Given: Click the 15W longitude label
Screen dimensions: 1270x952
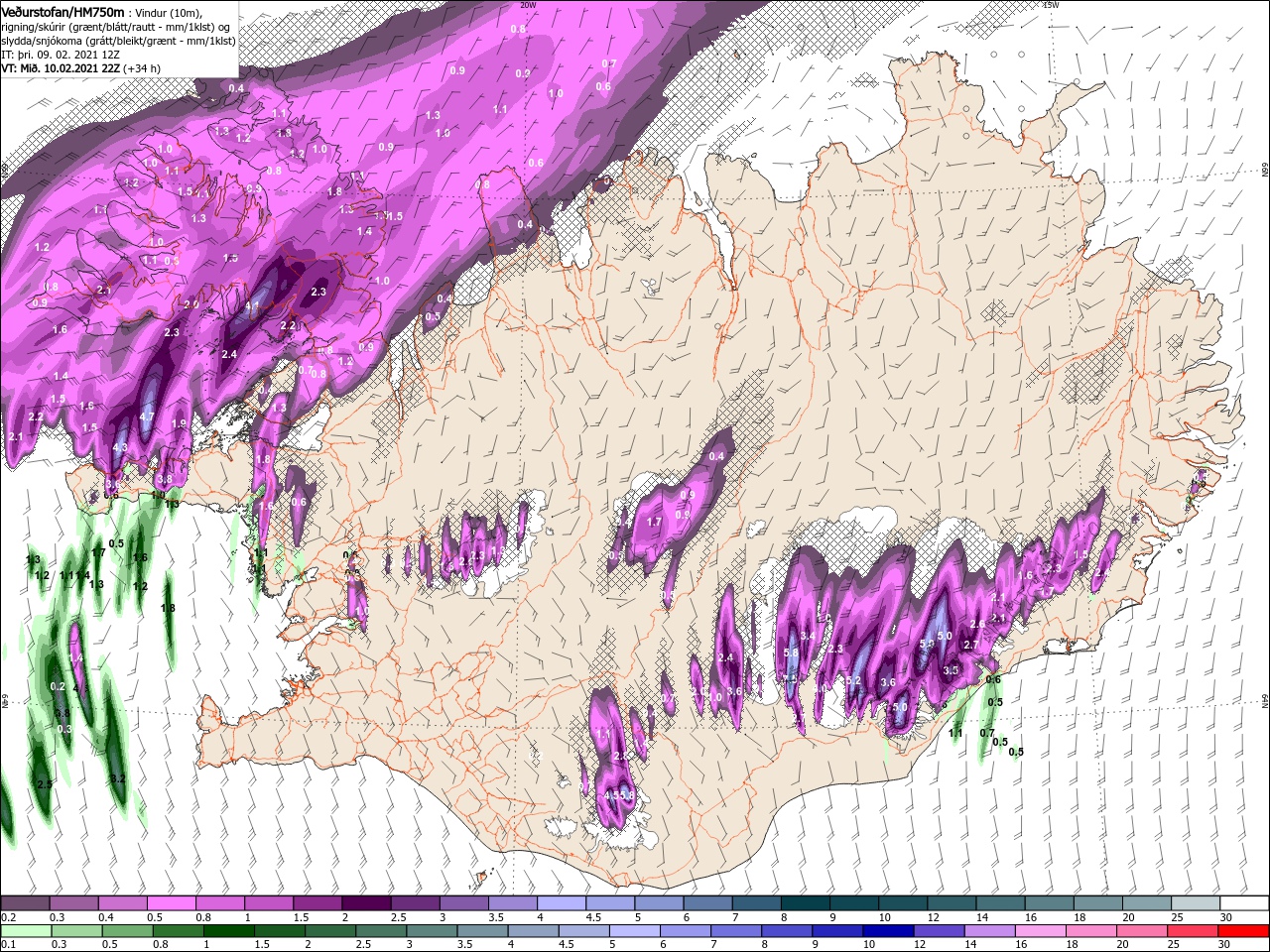Looking at the screenshot, I should (1051, 5).
